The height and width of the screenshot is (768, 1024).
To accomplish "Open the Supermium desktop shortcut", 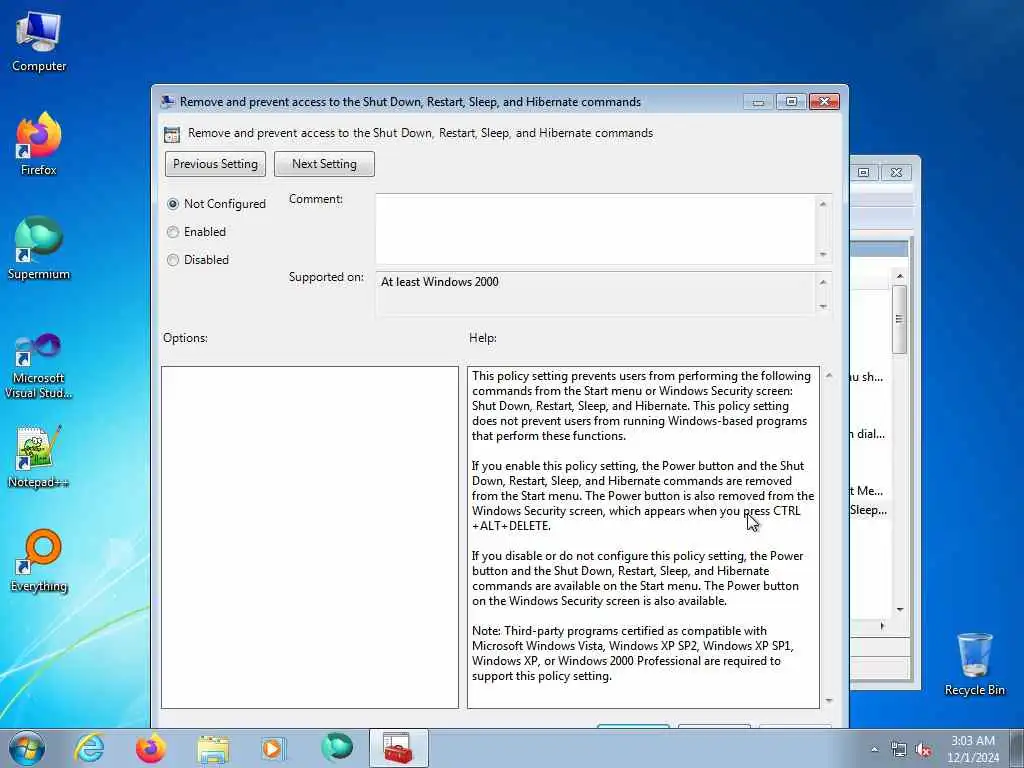I will point(39,248).
